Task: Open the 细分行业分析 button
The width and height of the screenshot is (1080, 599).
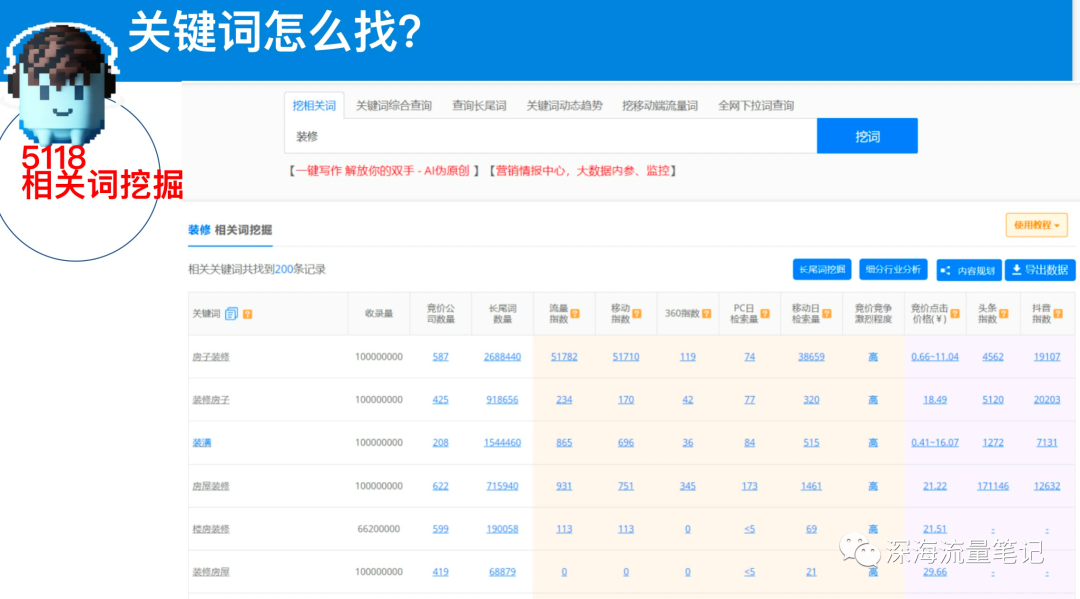Action: point(893,269)
